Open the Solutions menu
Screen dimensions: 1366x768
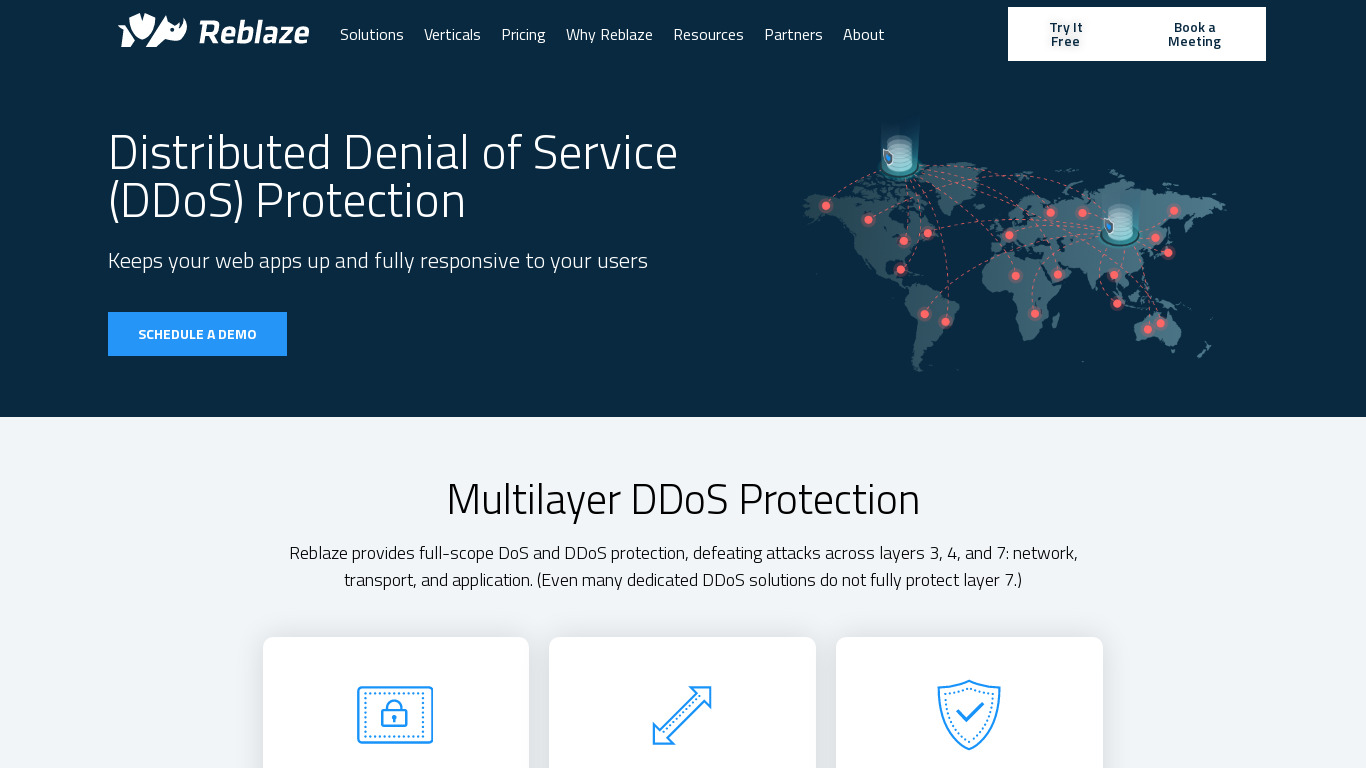(372, 35)
